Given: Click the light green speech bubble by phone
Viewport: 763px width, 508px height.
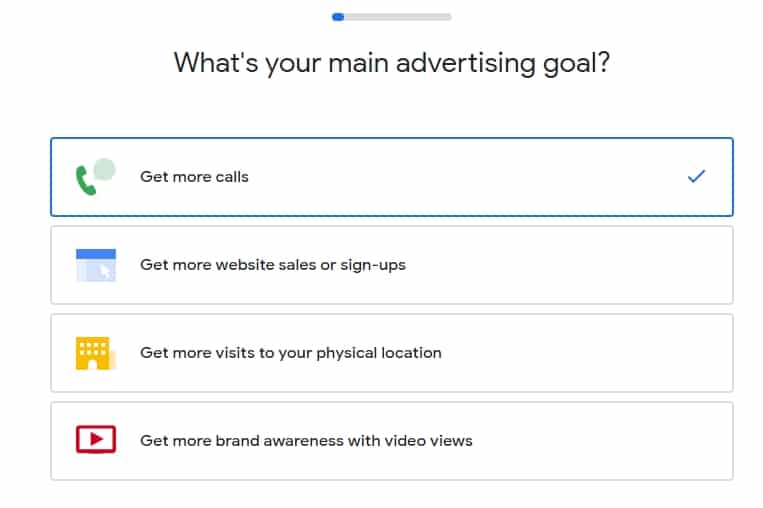Looking at the screenshot, I should (103, 169).
